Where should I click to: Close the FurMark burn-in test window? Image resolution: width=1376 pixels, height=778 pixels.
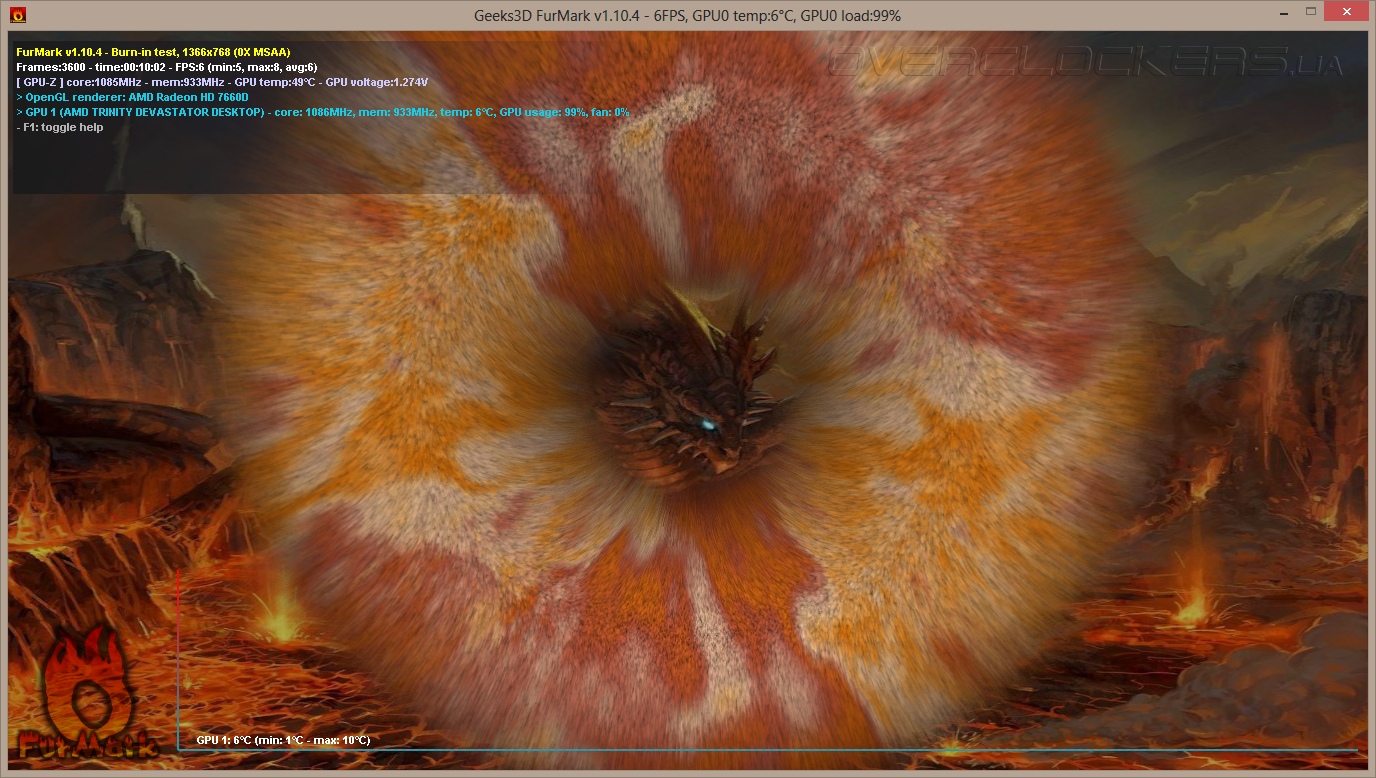[x=1346, y=12]
